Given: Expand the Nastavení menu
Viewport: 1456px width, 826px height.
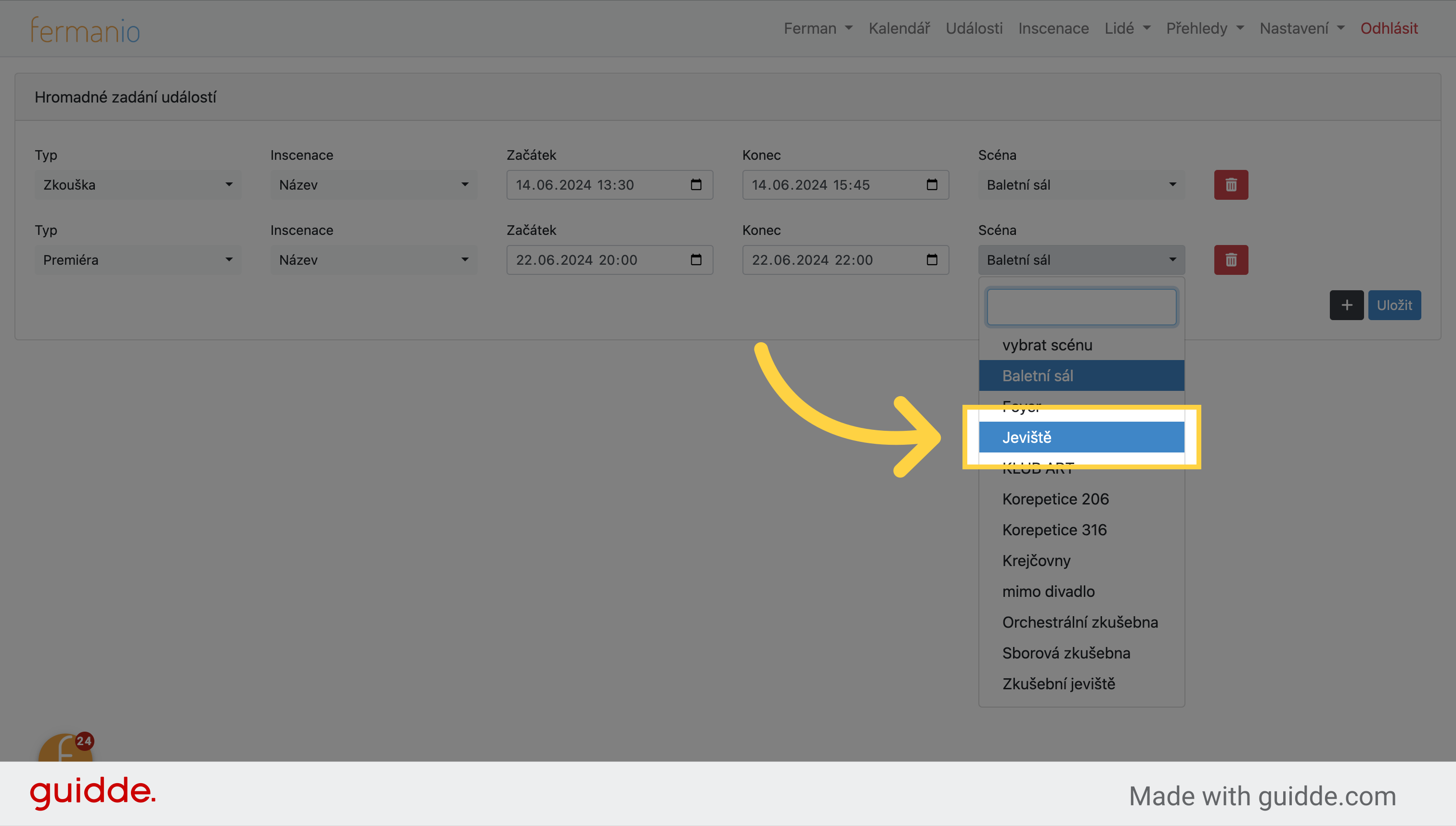Looking at the screenshot, I should point(1302,28).
